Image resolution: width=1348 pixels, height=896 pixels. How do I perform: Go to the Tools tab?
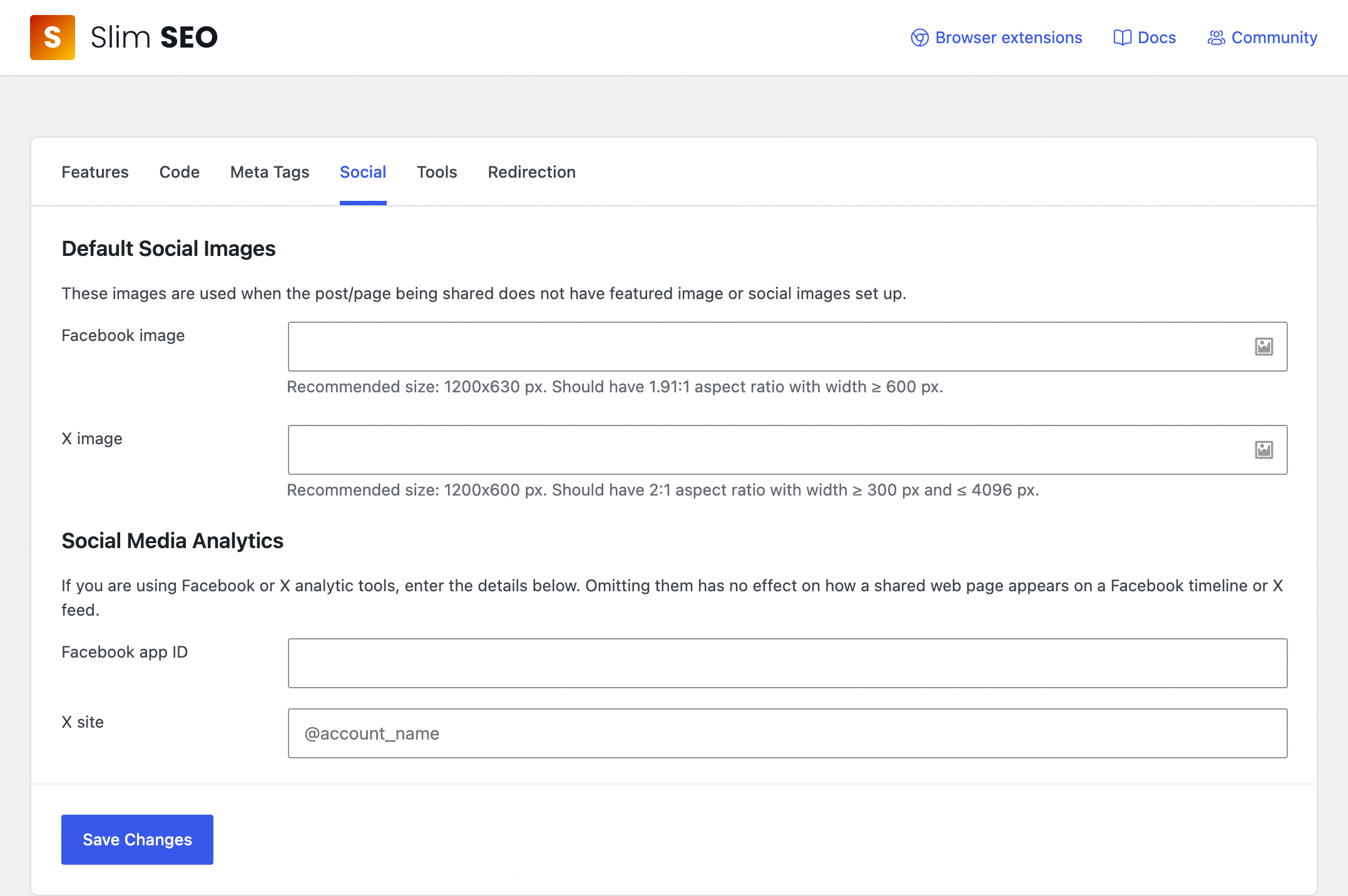coord(437,172)
